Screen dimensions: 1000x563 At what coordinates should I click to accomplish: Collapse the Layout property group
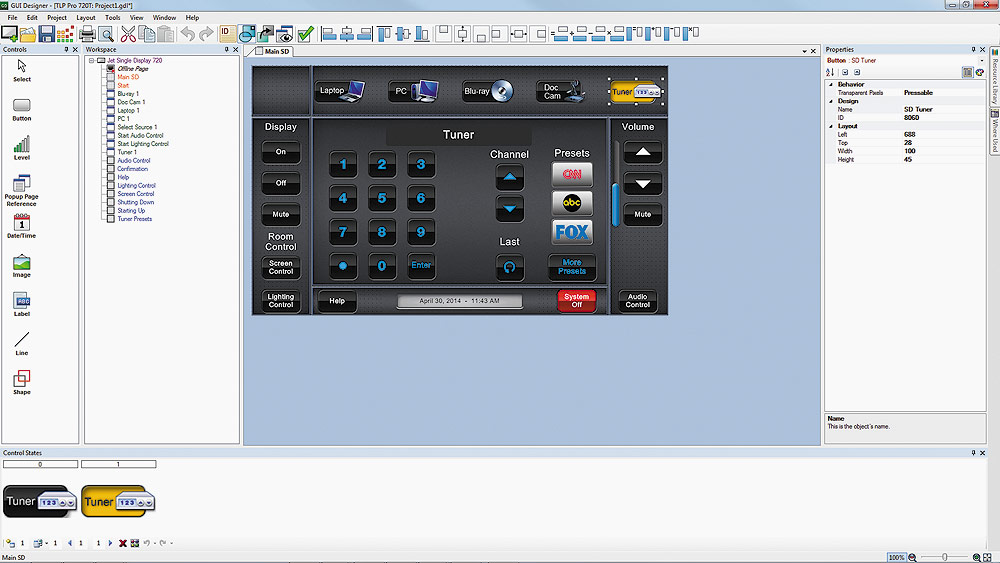click(830, 126)
